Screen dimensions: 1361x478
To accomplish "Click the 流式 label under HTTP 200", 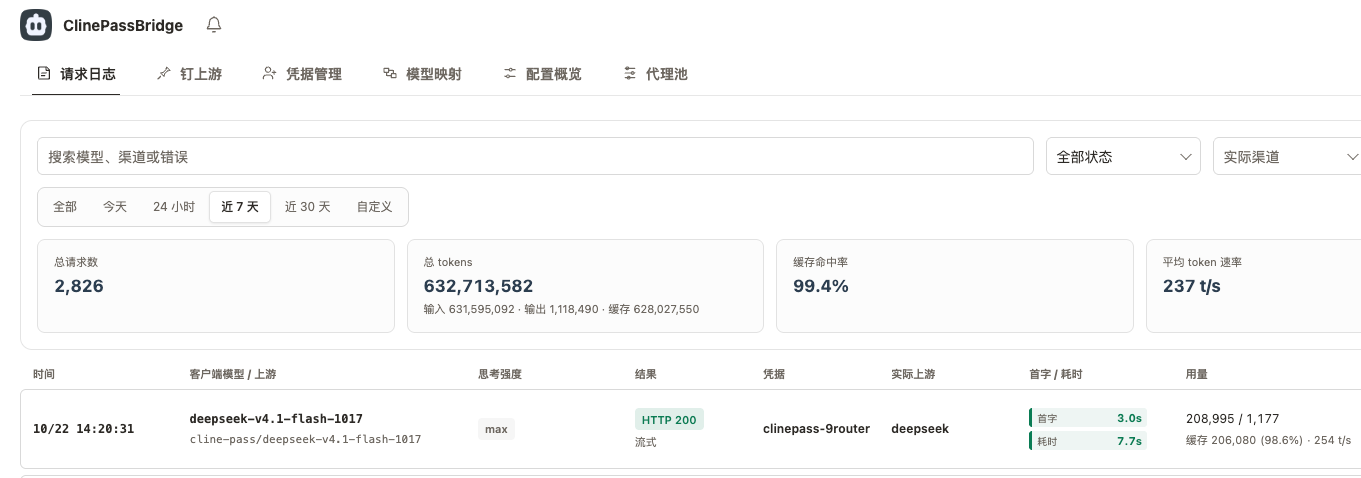I will tap(646, 441).
